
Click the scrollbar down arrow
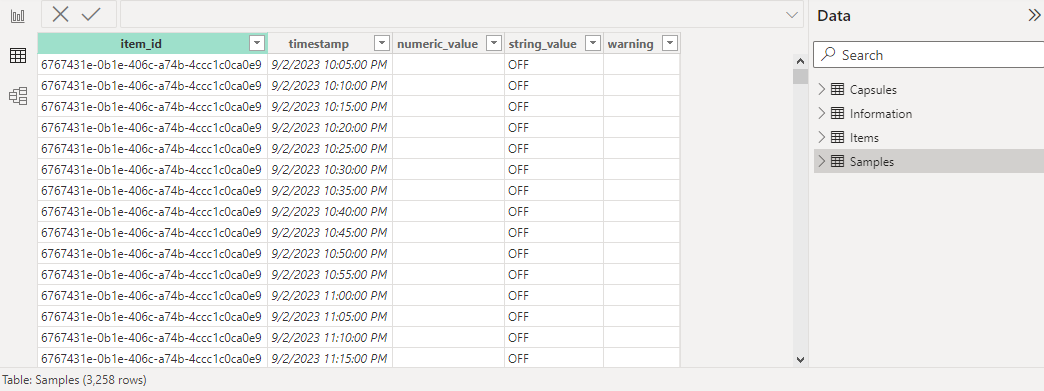click(x=800, y=360)
